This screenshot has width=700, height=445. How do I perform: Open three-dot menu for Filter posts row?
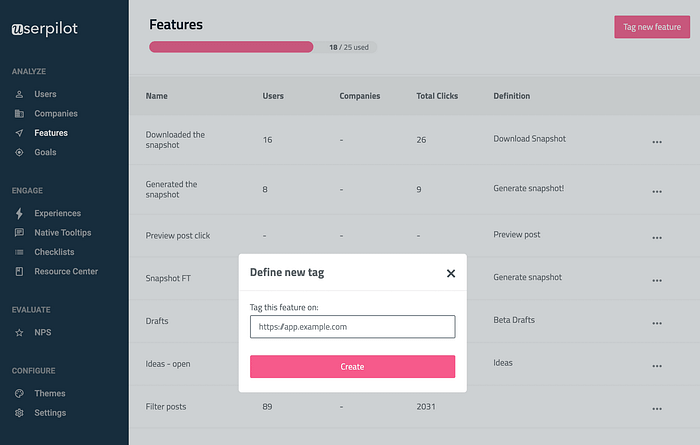tap(657, 409)
